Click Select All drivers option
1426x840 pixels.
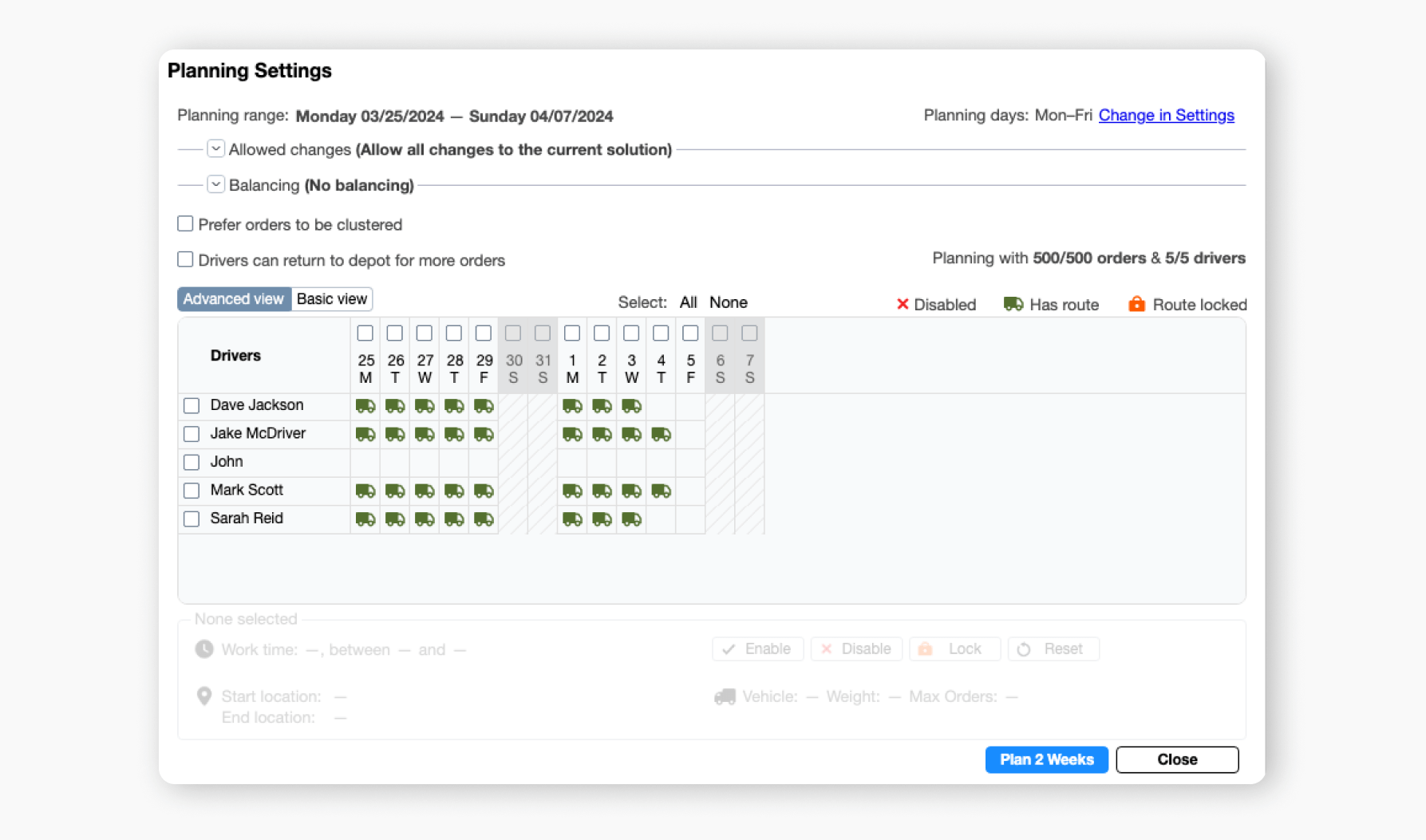[688, 303]
